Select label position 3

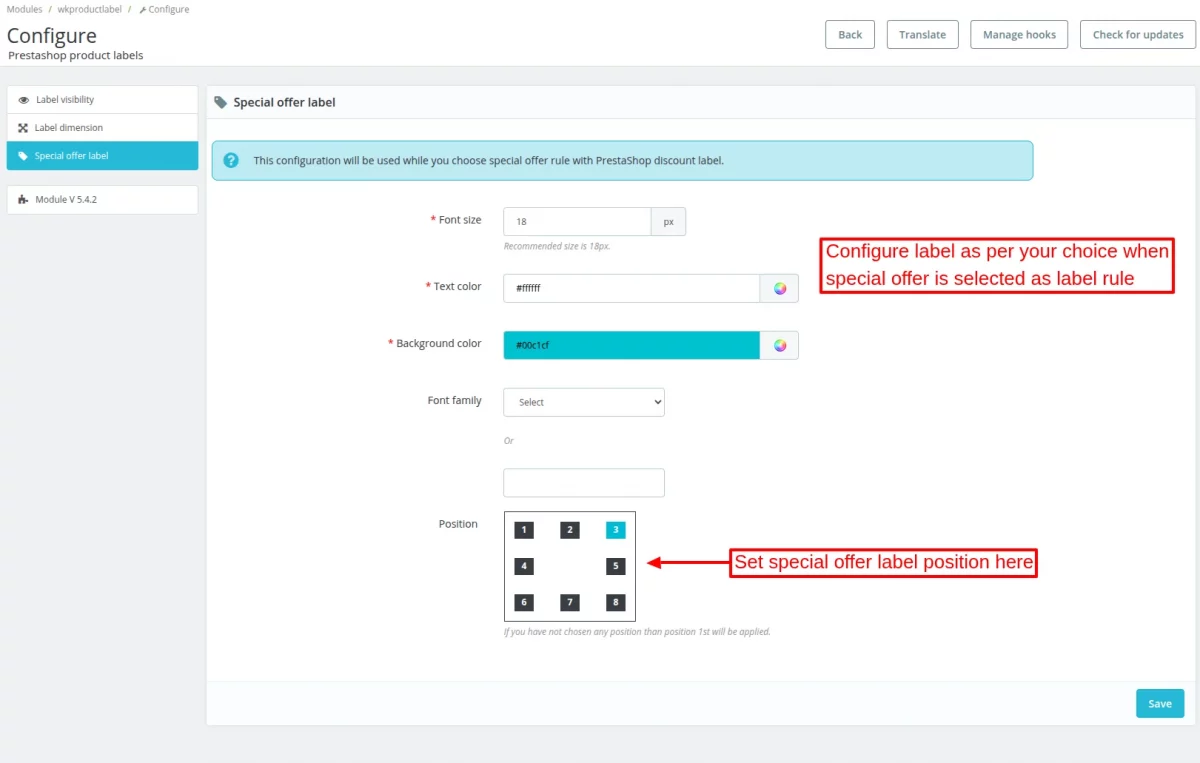click(616, 530)
